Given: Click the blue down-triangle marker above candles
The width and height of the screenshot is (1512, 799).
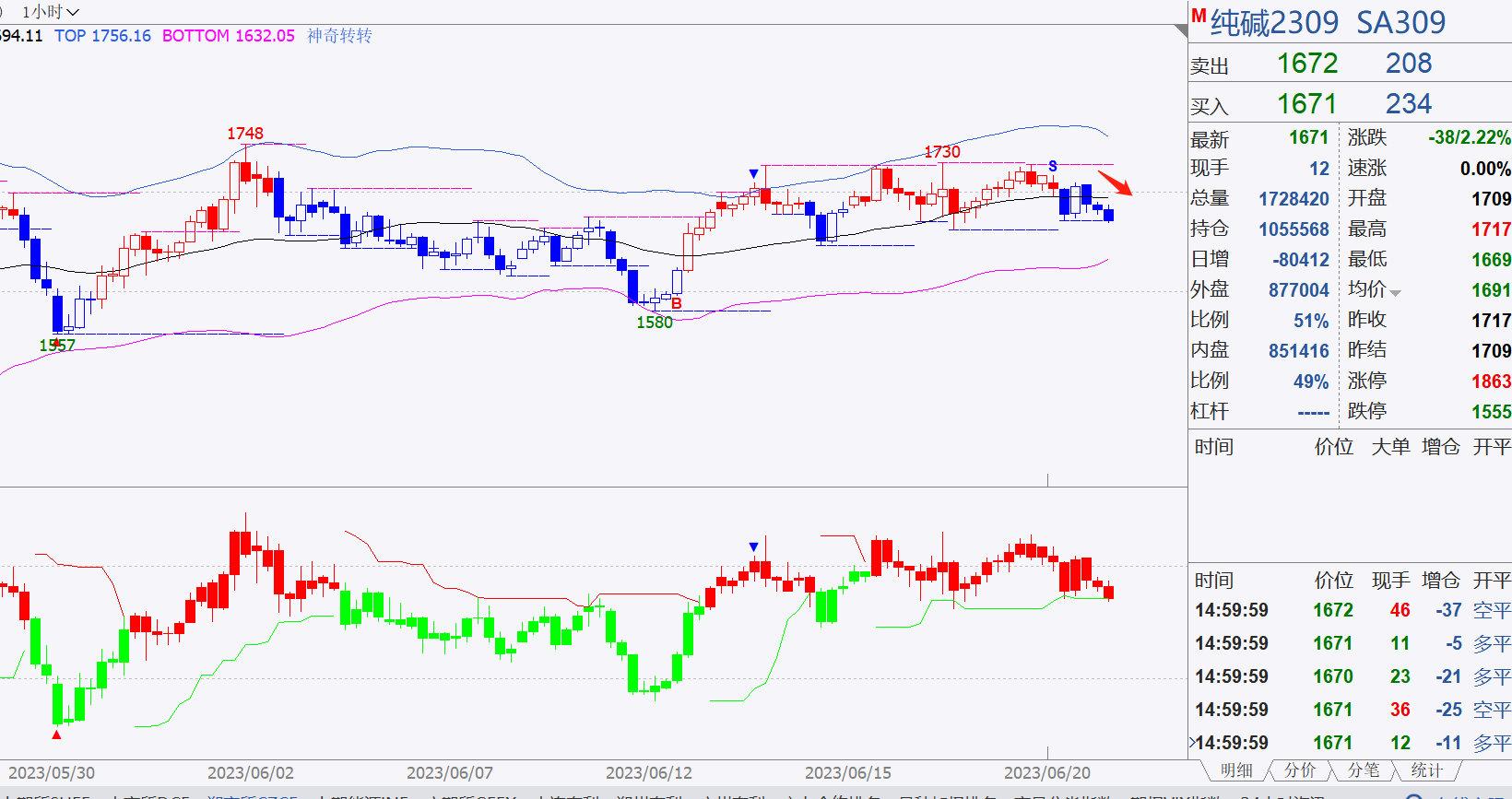Looking at the screenshot, I should tap(754, 173).
